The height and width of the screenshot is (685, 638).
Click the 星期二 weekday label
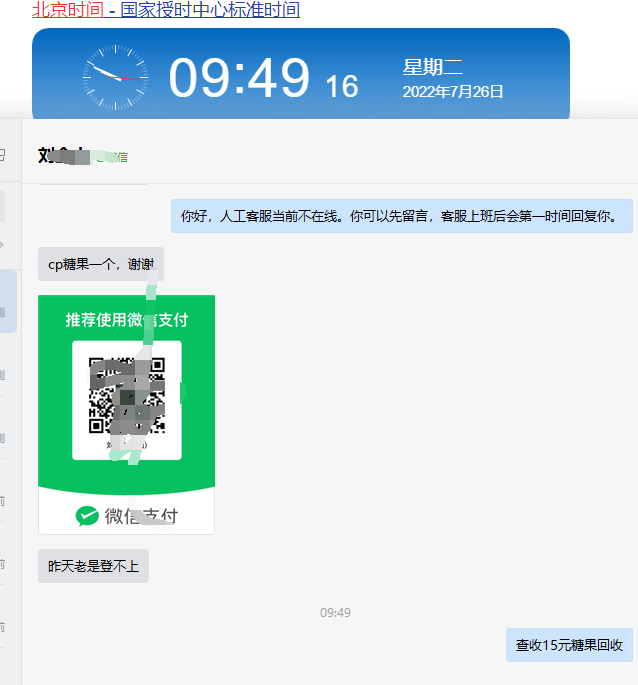tap(432, 67)
